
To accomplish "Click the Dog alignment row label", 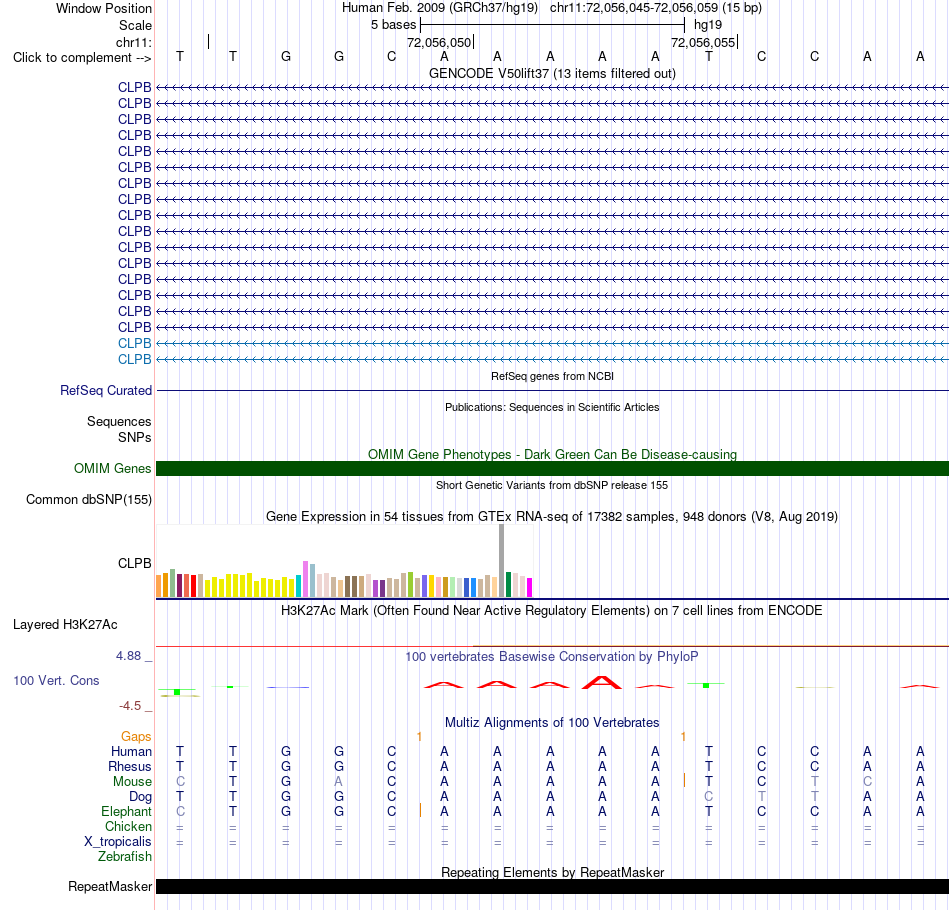I will 140,797.
